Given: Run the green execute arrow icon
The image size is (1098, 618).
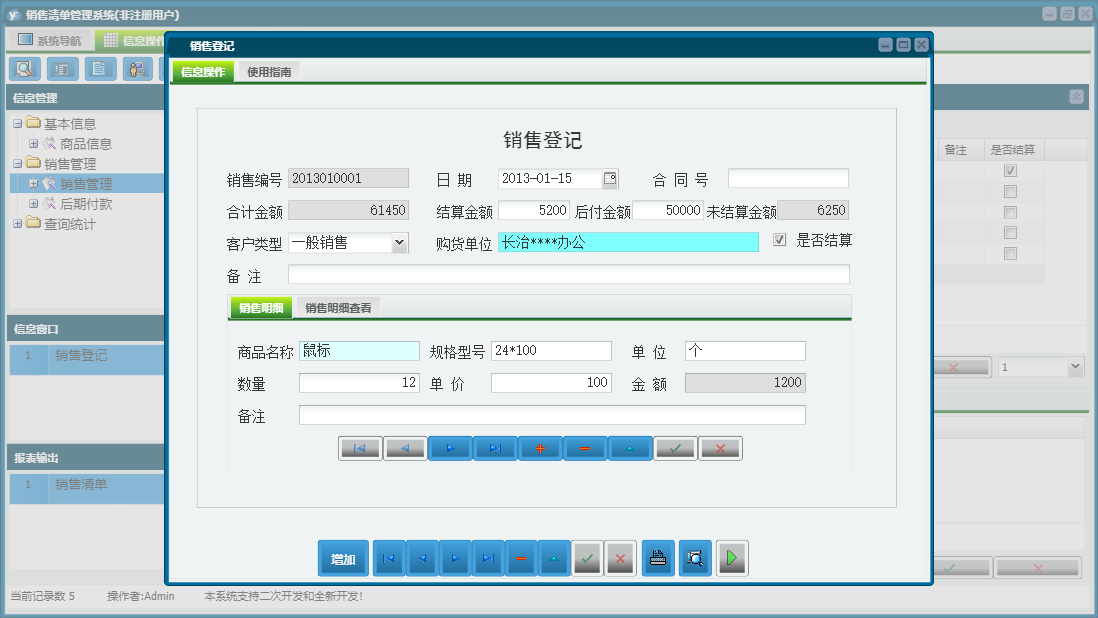Looking at the screenshot, I should click(x=731, y=558).
